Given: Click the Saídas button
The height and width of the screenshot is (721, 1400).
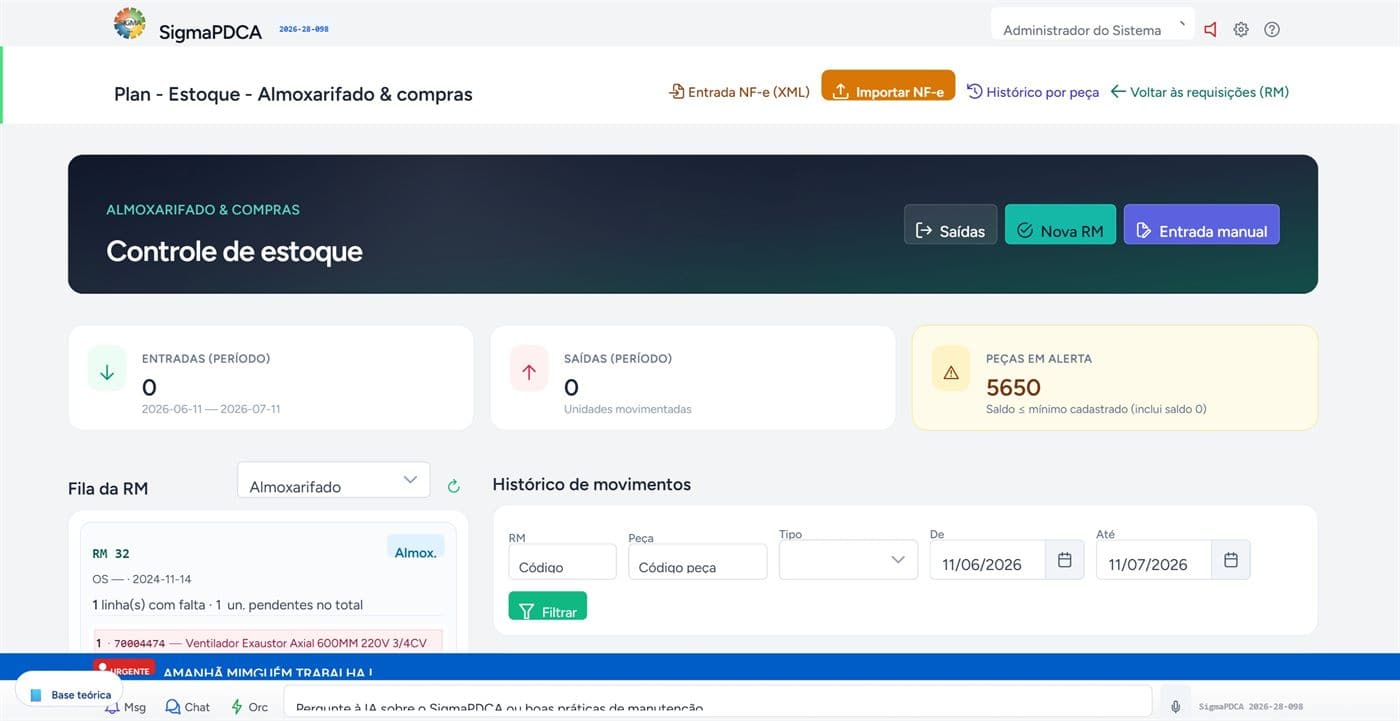Looking at the screenshot, I should [x=951, y=225].
